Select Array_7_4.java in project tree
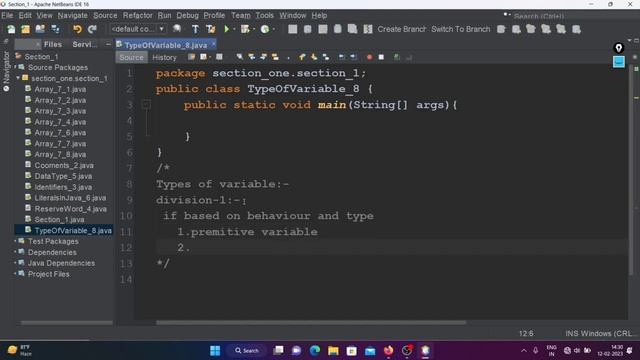Viewport: 640px width, 360px height. tap(60, 122)
